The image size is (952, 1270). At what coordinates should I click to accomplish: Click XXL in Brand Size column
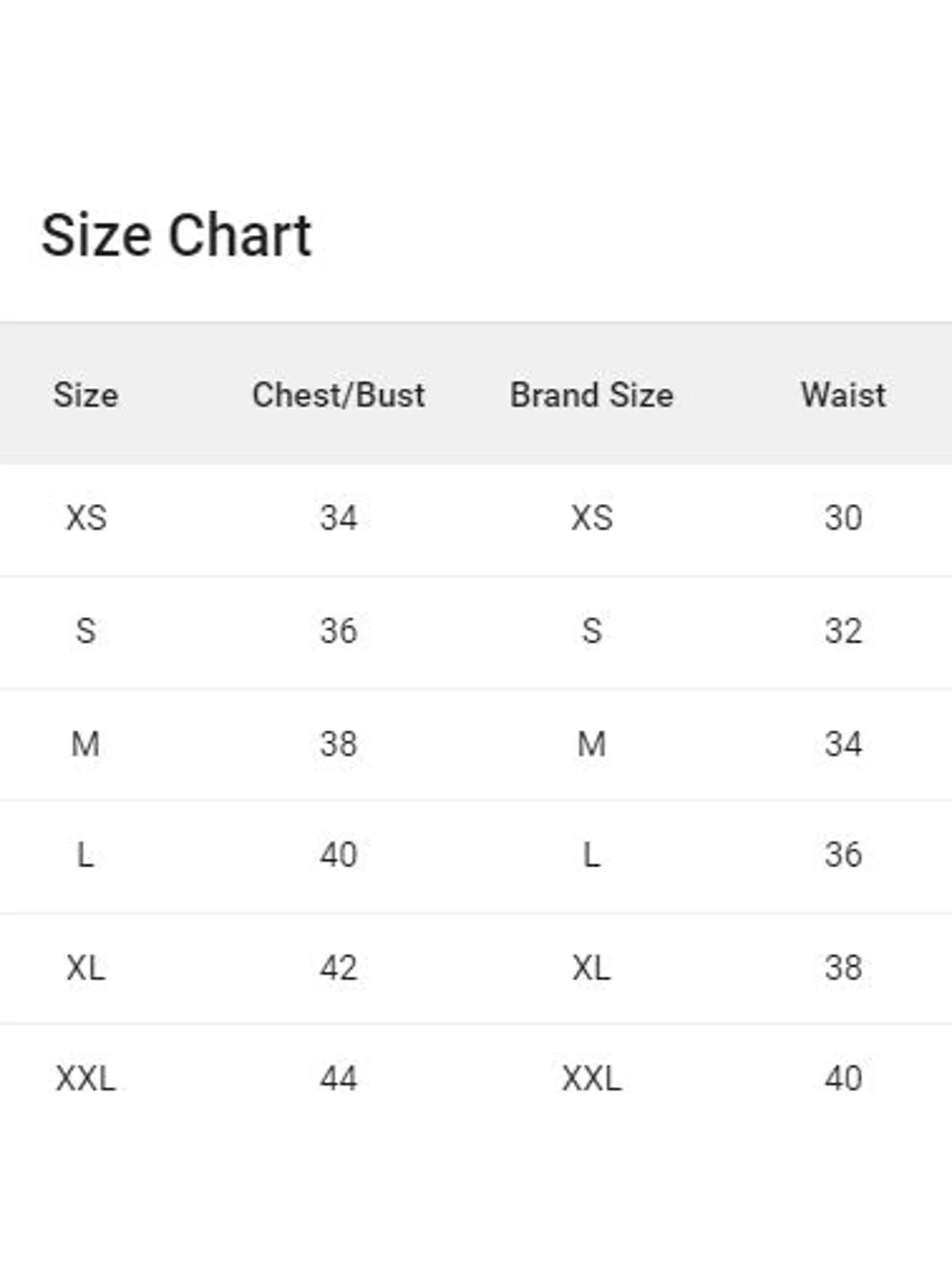click(591, 1079)
